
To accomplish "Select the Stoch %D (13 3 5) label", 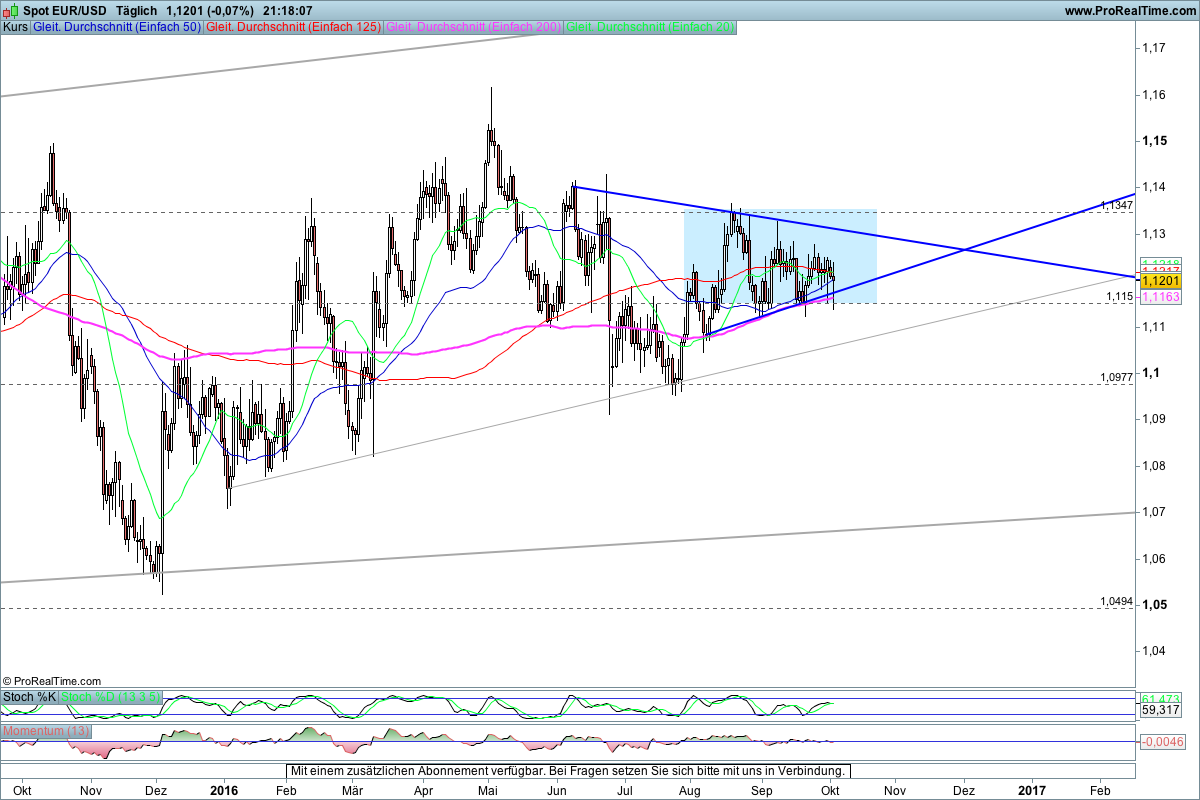I will point(110,697).
